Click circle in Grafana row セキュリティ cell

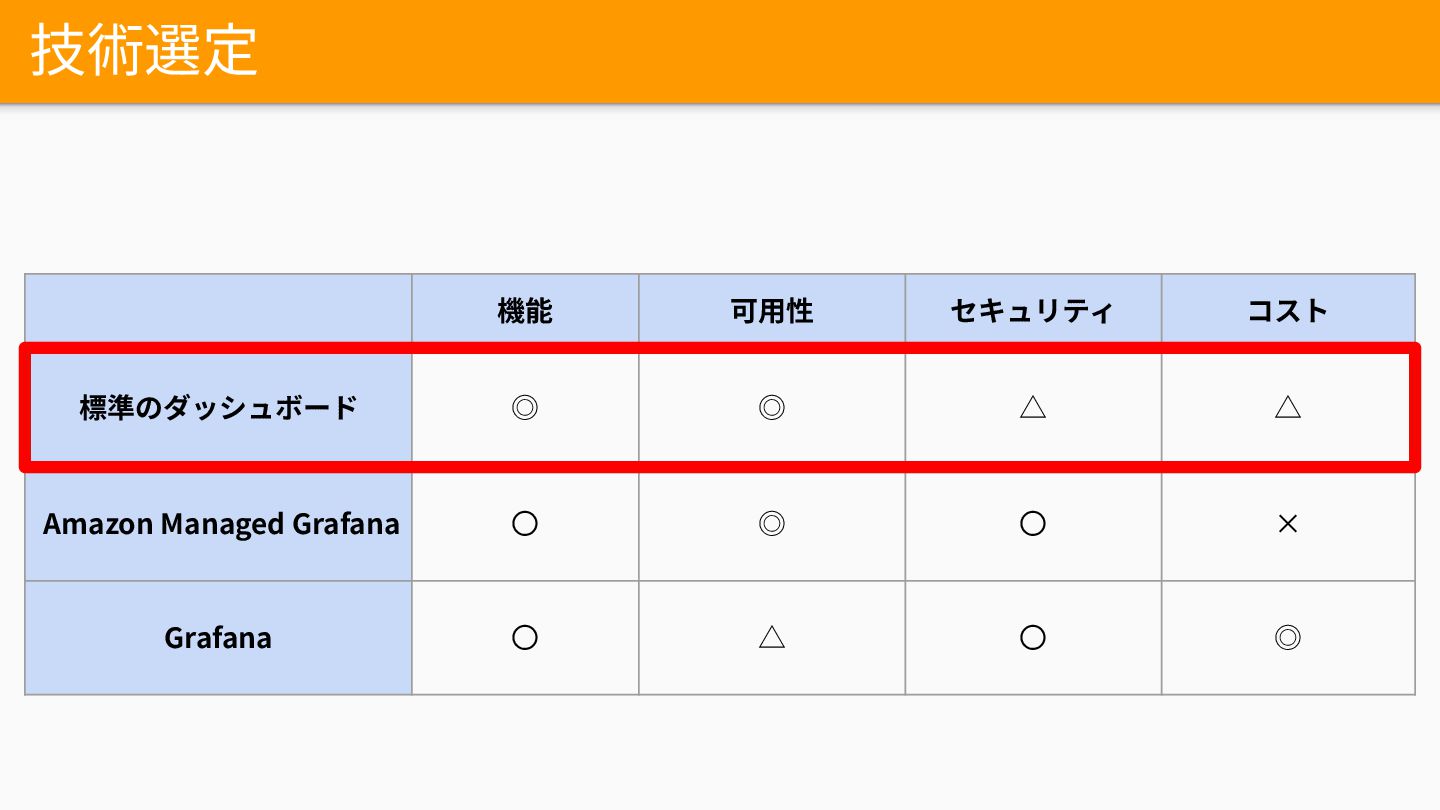[1033, 638]
